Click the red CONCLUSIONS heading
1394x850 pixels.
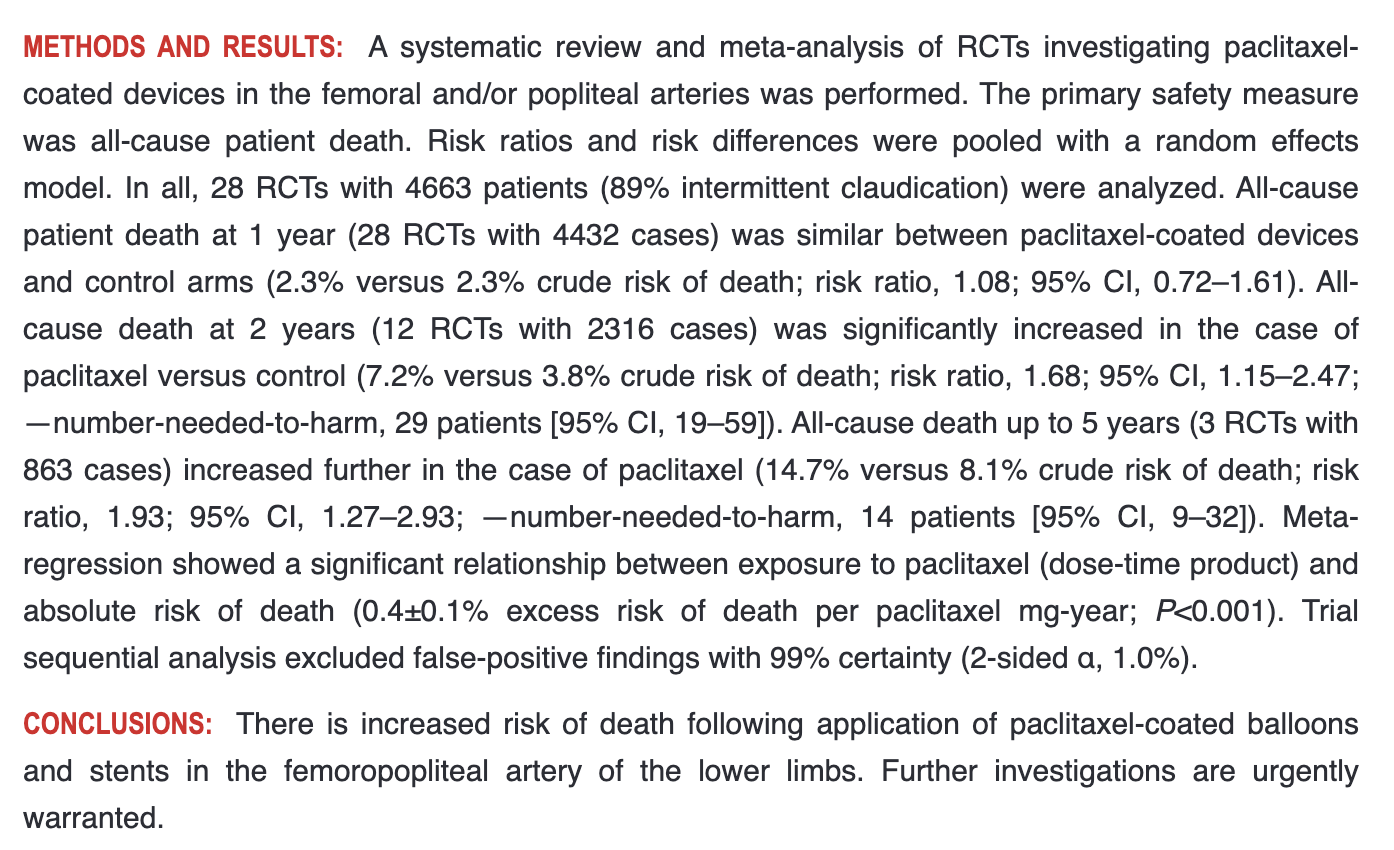117,724
